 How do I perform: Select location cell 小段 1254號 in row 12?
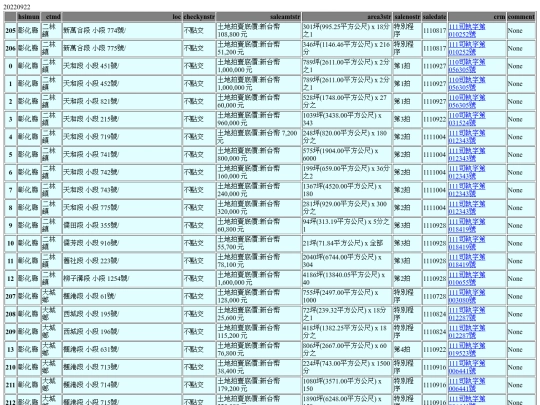(122, 279)
